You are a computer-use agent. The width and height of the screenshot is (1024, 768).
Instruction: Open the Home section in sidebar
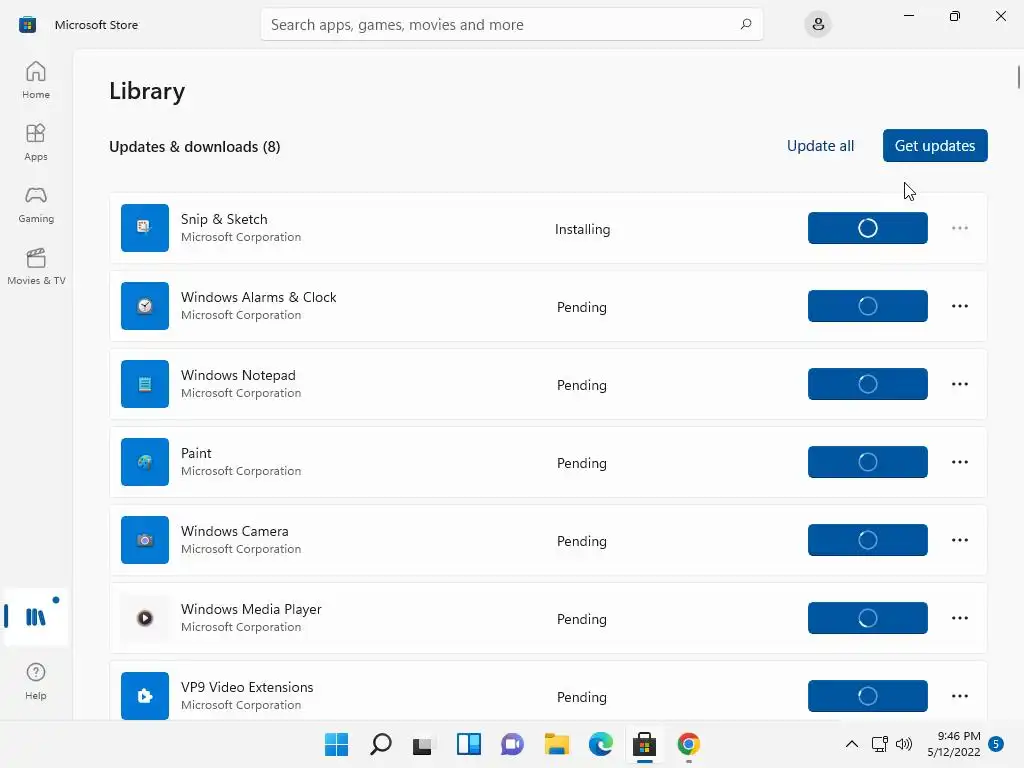pyautogui.click(x=36, y=80)
